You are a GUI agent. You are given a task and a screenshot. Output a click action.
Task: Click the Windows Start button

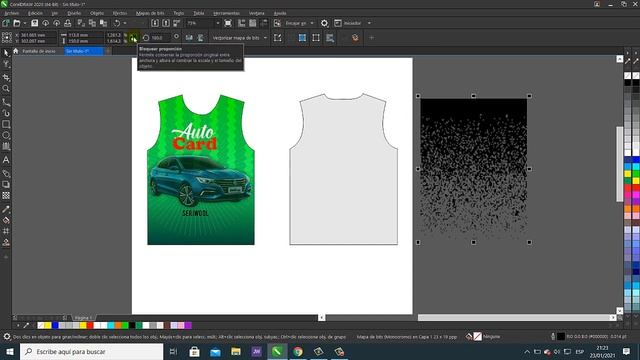tap(9, 351)
